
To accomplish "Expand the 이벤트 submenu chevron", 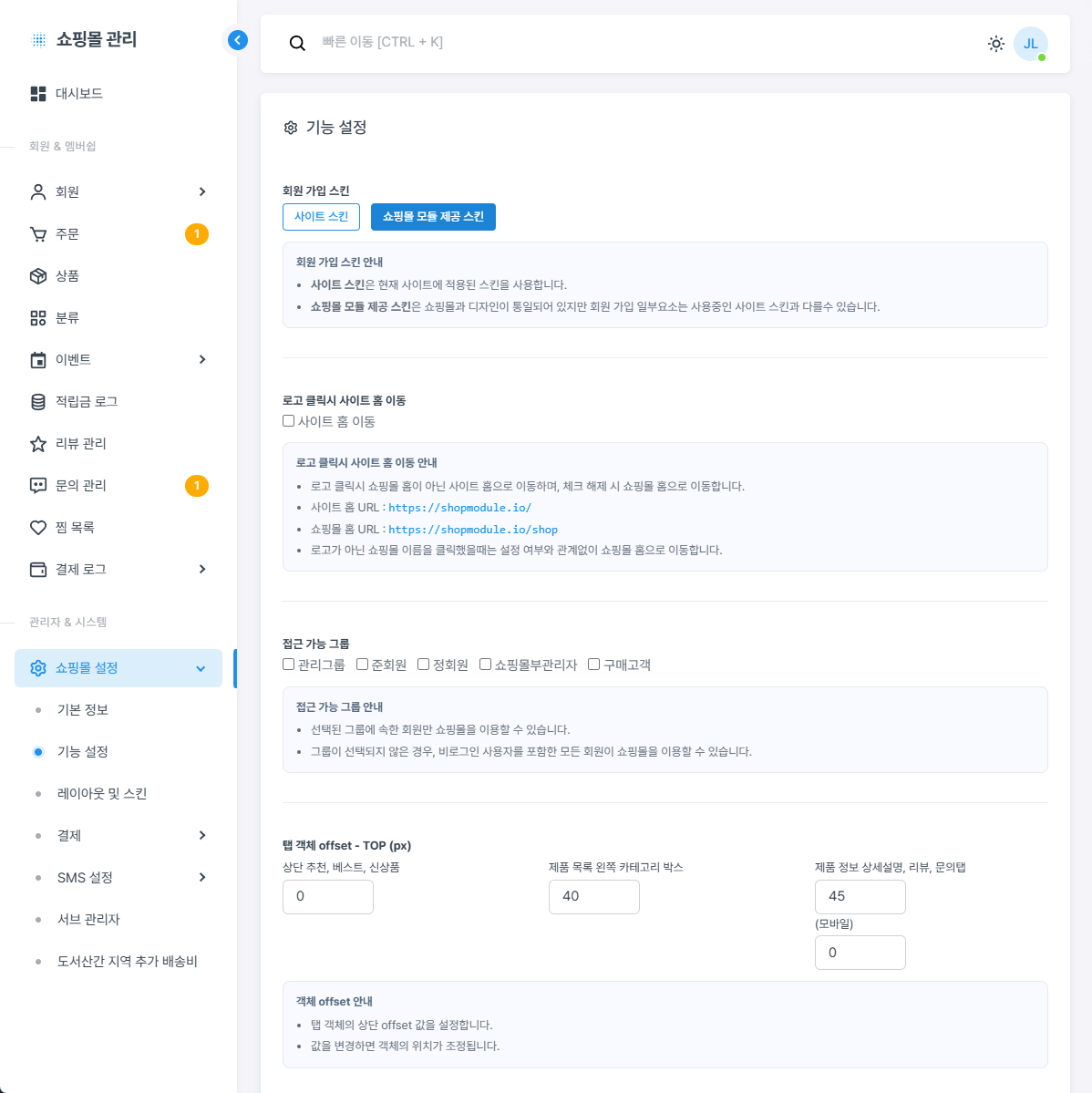I will [x=202, y=359].
